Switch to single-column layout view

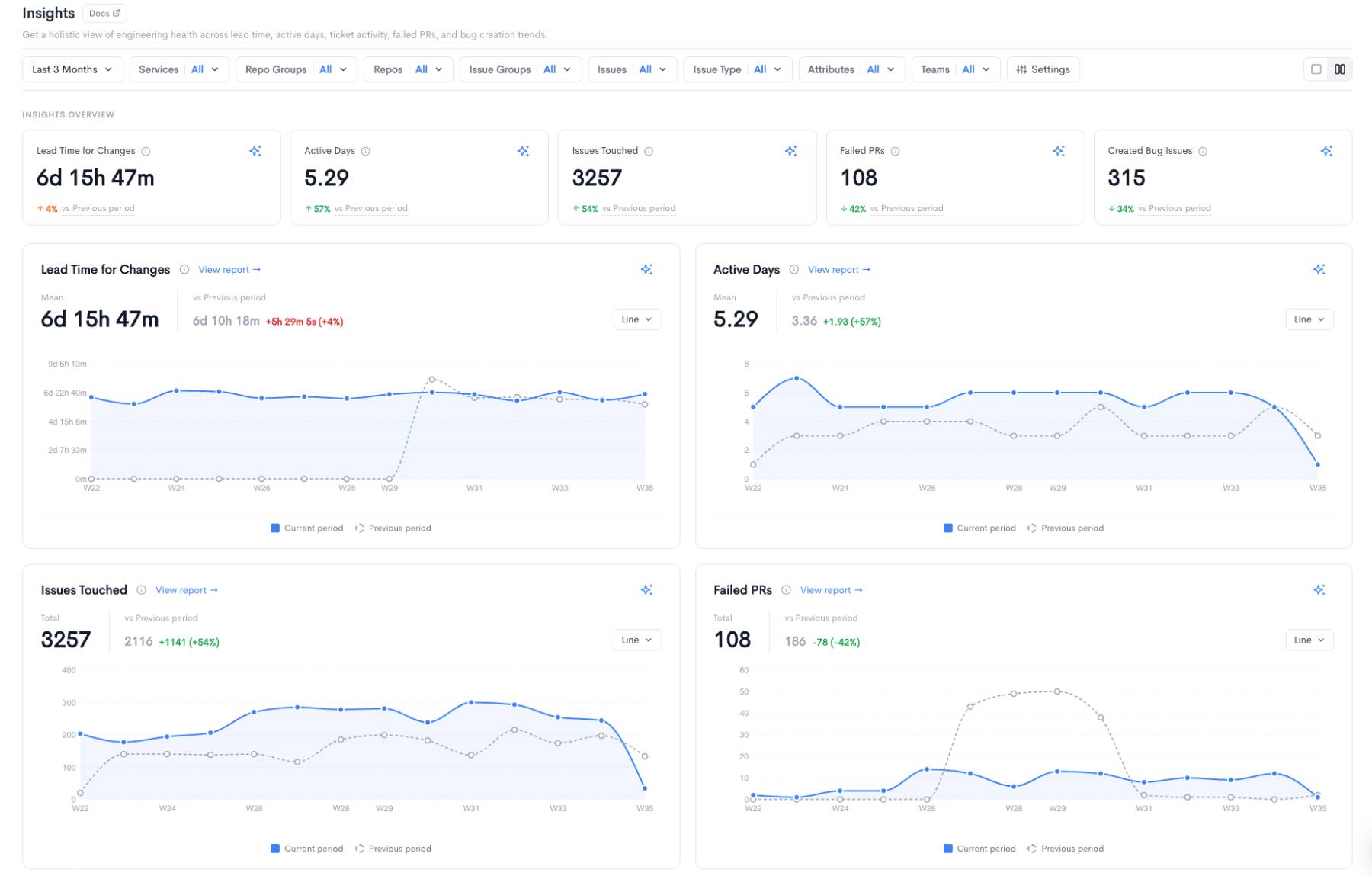1316,69
